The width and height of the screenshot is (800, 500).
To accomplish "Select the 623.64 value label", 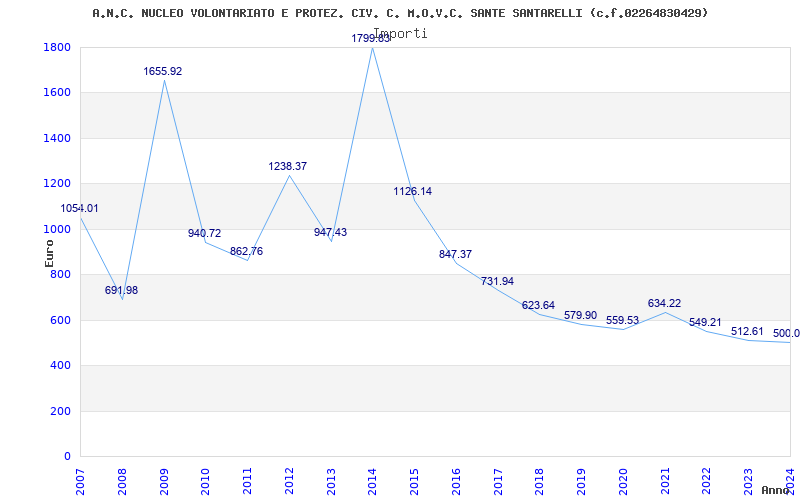I will (x=538, y=306).
